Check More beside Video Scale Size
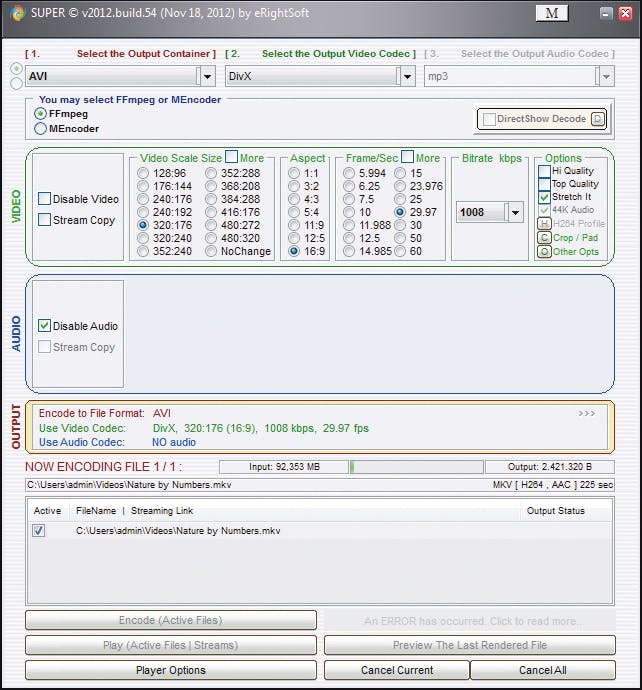 pos(231,157)
